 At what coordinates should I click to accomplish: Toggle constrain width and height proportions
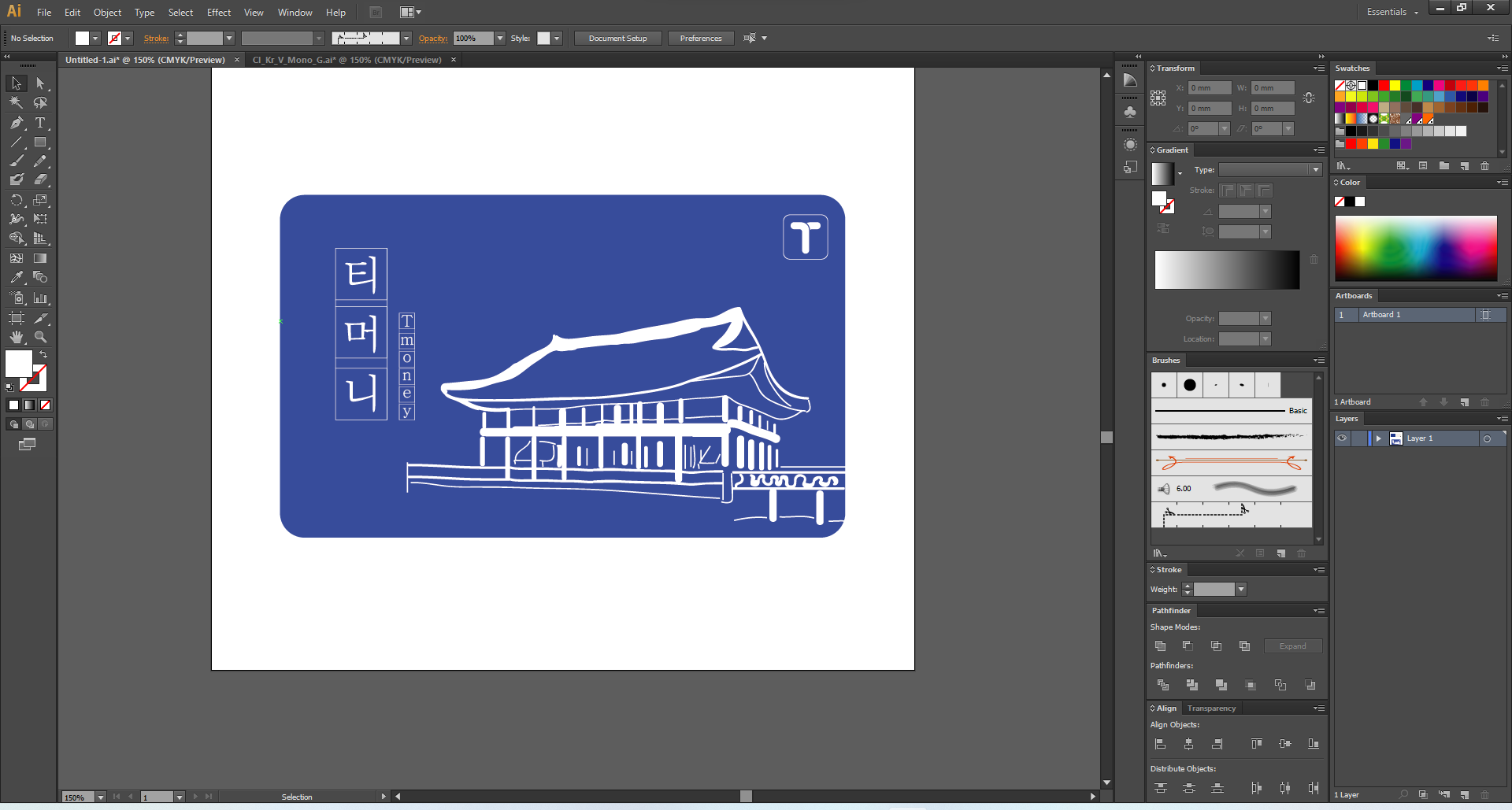click(x=1309, y=98)
